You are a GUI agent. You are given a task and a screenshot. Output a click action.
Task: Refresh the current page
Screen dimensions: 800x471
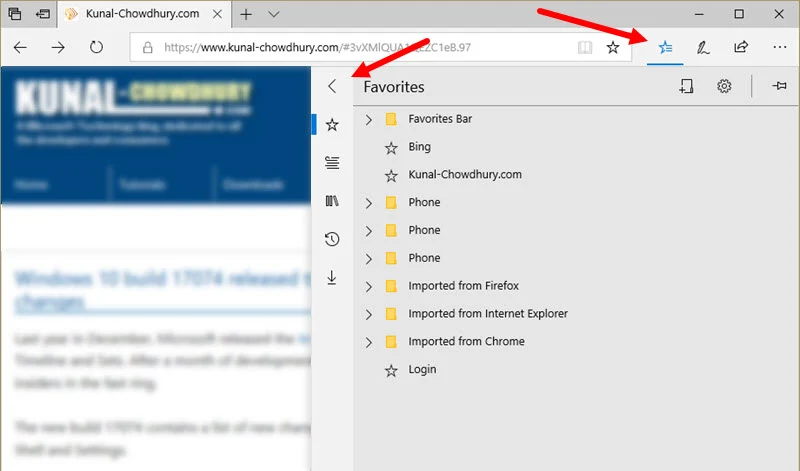(x=96, y=47)
